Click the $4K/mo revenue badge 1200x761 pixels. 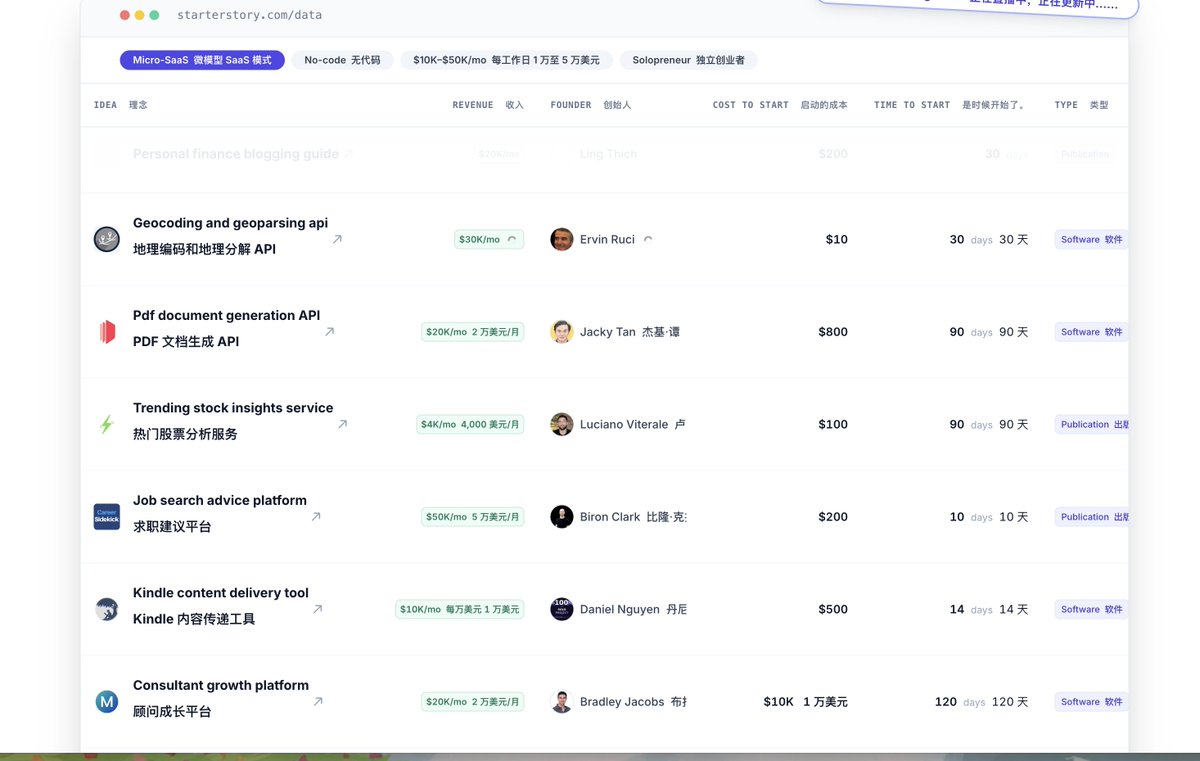click(470, 424)
